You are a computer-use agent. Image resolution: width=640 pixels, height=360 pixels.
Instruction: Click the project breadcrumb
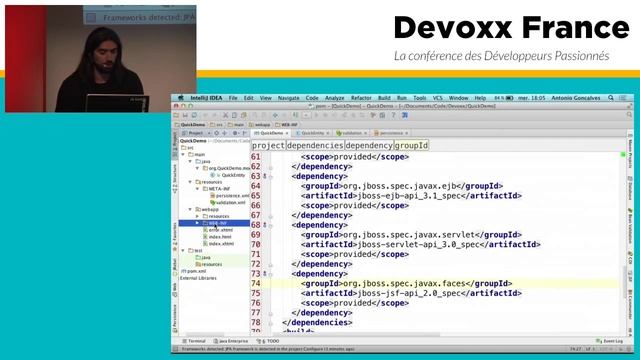coord(268,145)
